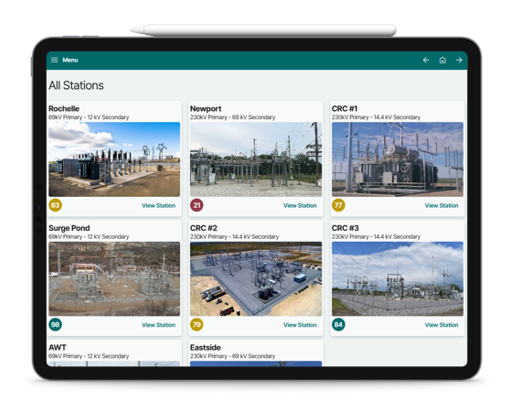
Task: Click the Surge Pond station title
Action: coord(69,228)
